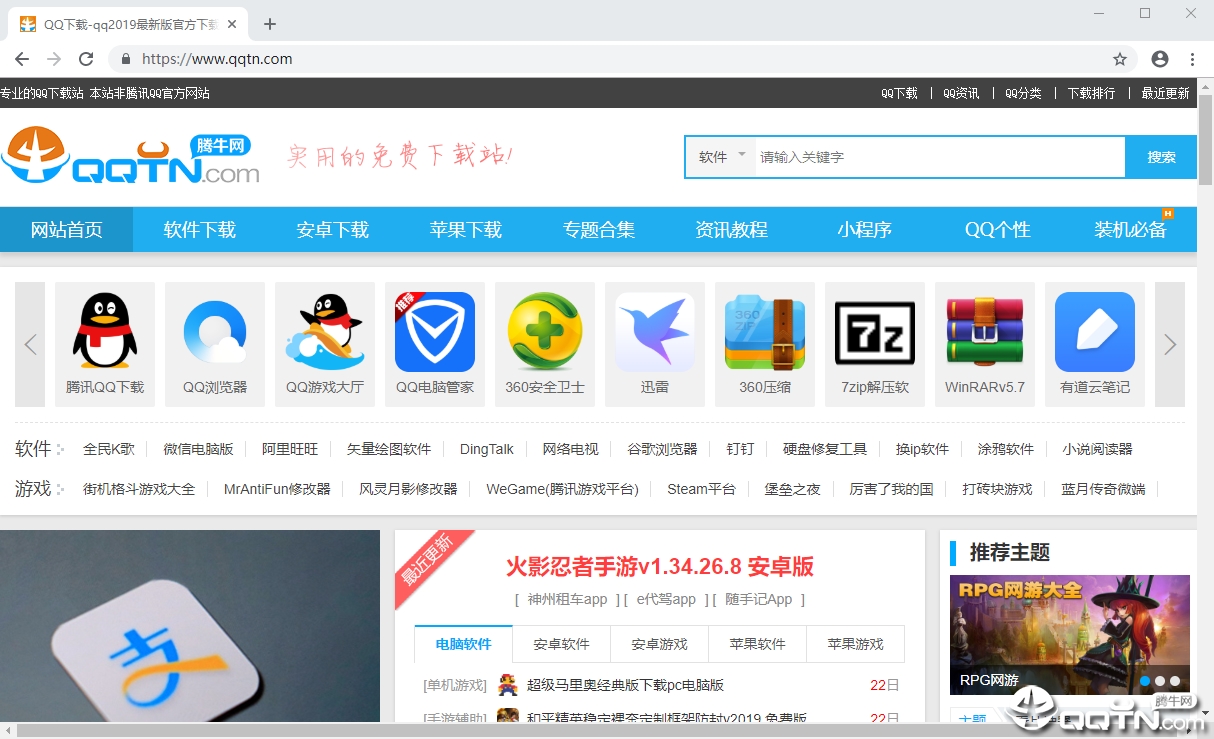The height and width of the screenshot is (739, 1214).
Task: Click the RPG网游大全 banner thumbnail
Action: pyautogui.click(x=1070, y=635)
